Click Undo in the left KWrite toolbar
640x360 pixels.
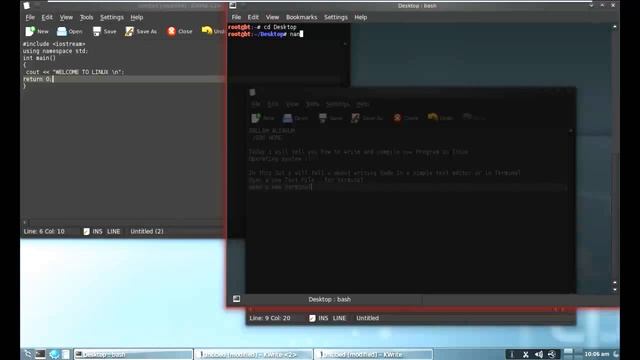[x=213, y=31]
